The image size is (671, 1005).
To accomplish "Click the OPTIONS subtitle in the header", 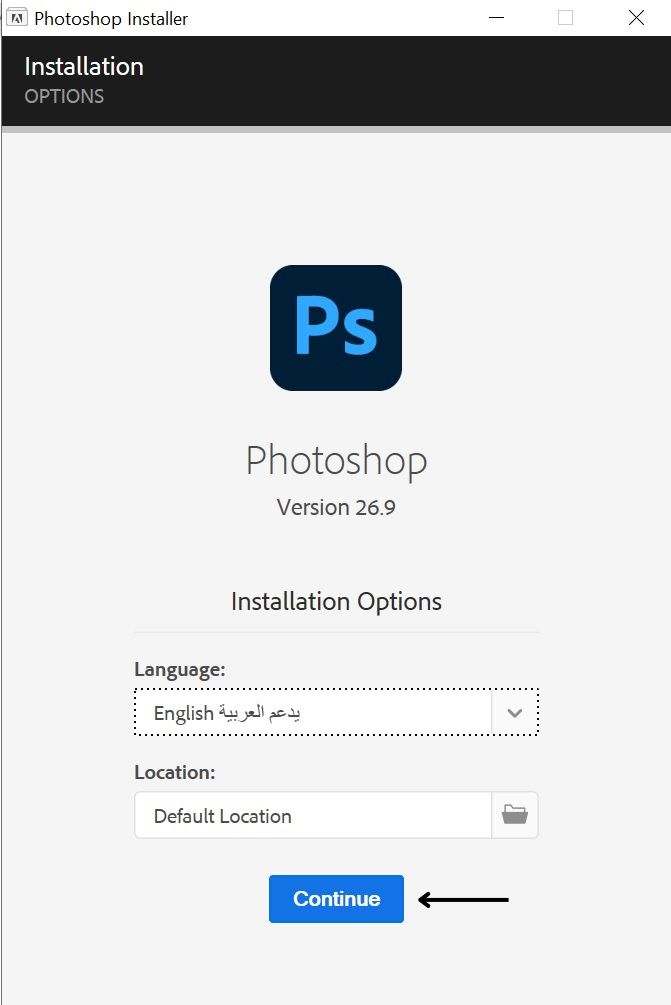I will pyautogui.click(x=64, y=96).
